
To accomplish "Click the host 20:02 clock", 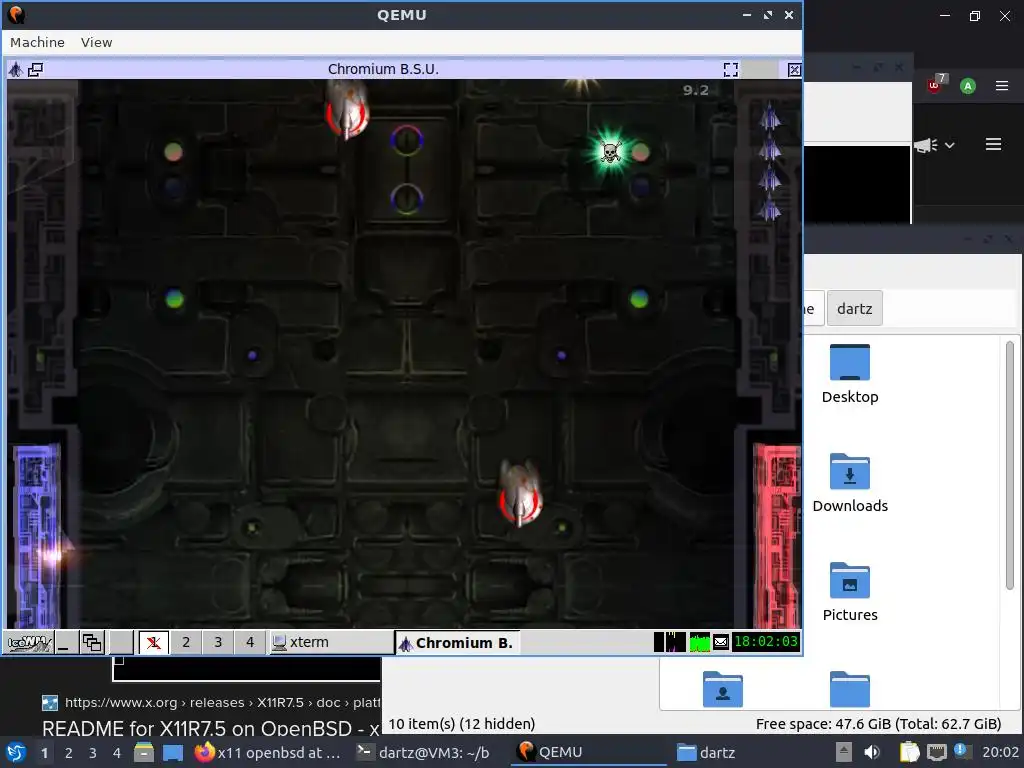I will pos(1000,752).
